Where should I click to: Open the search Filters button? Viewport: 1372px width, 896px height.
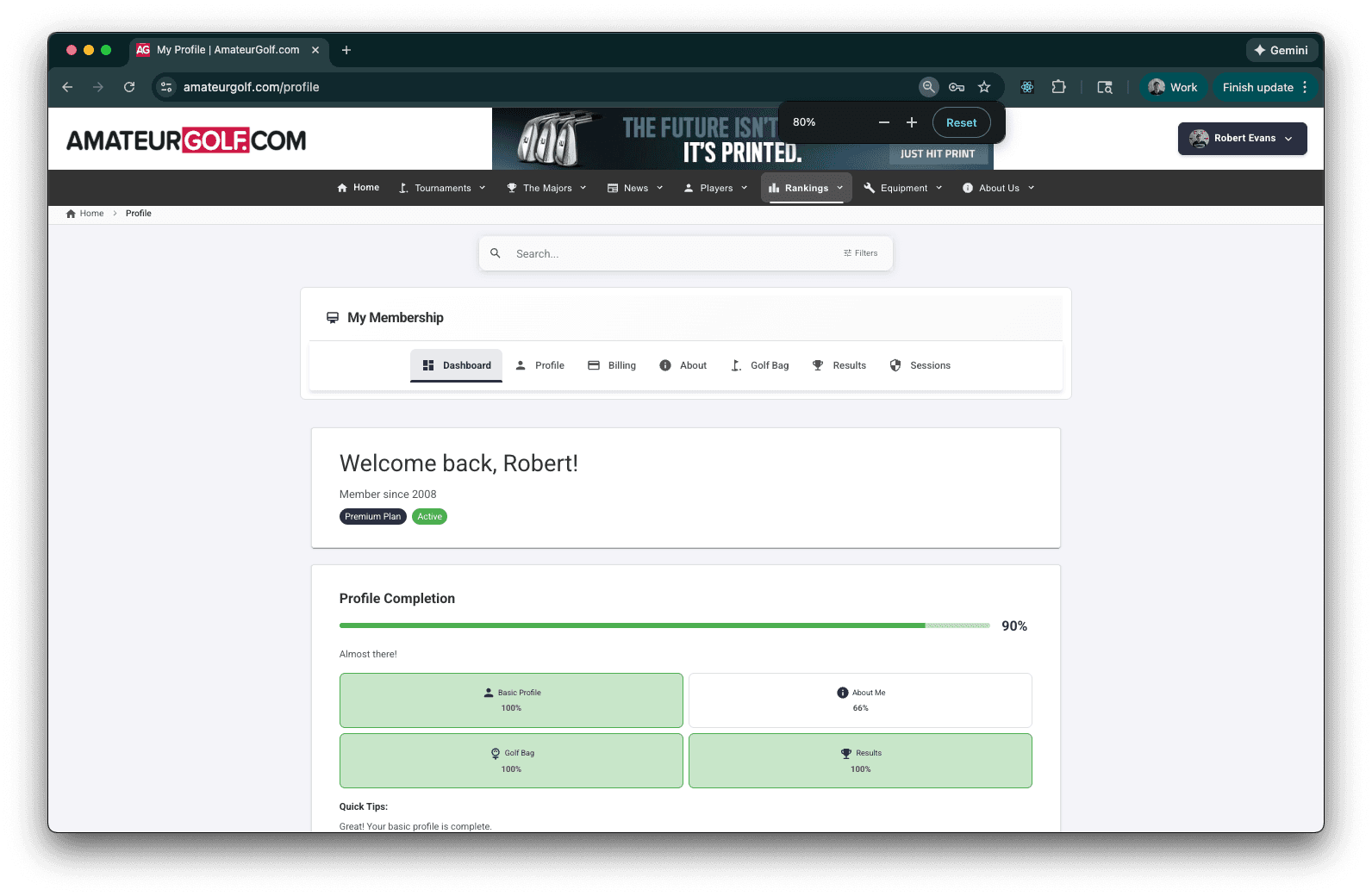pyautogui.click(x=860, y=253)
